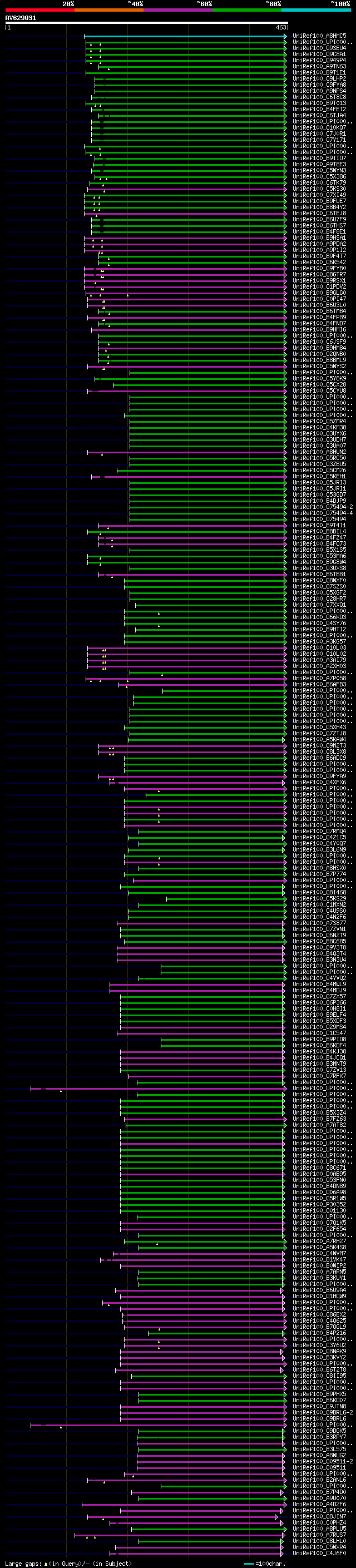Open the UniRef100_Q9C8A1 hit

[319, 54]
